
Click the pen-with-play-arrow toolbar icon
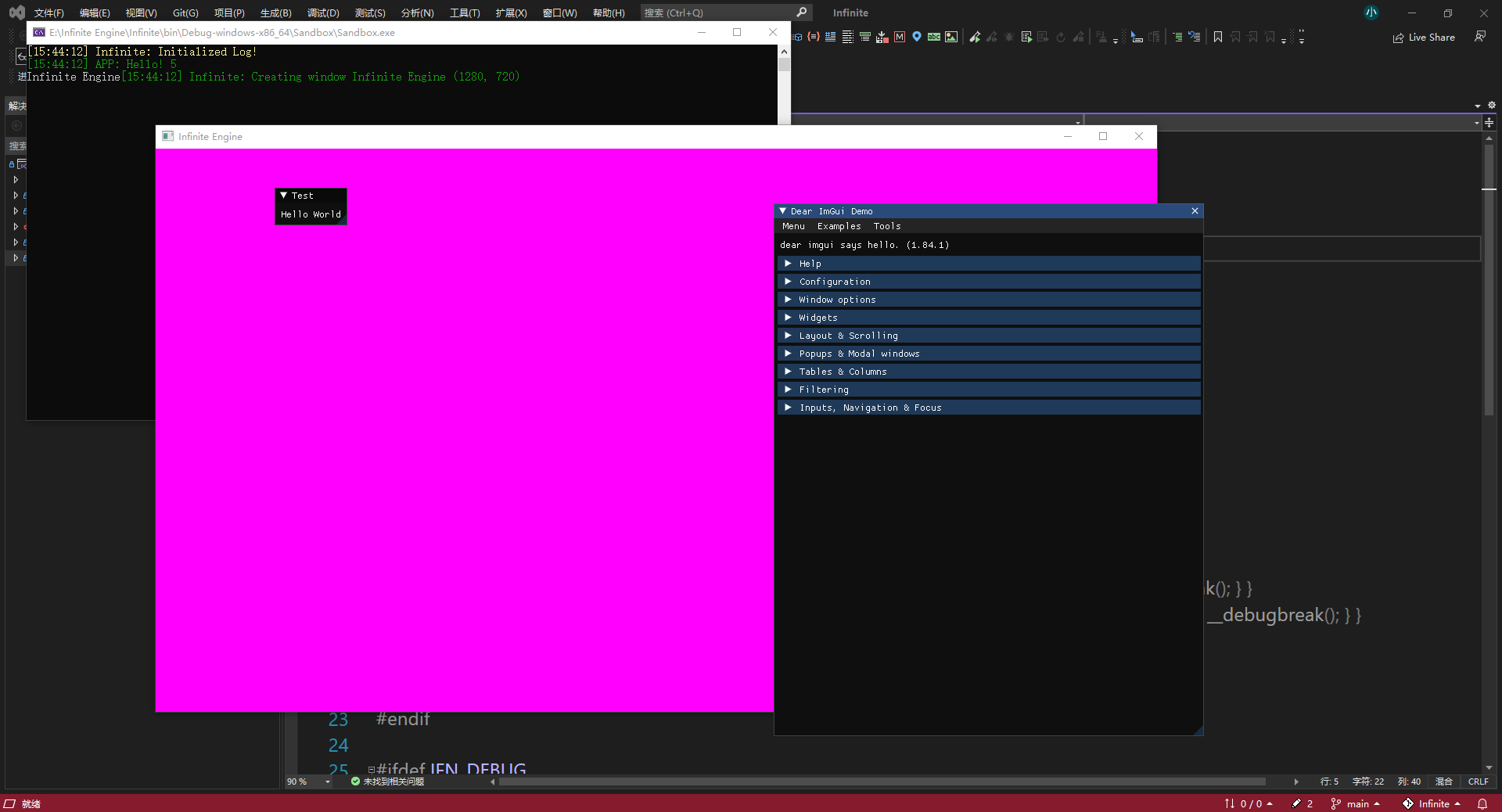975,37
